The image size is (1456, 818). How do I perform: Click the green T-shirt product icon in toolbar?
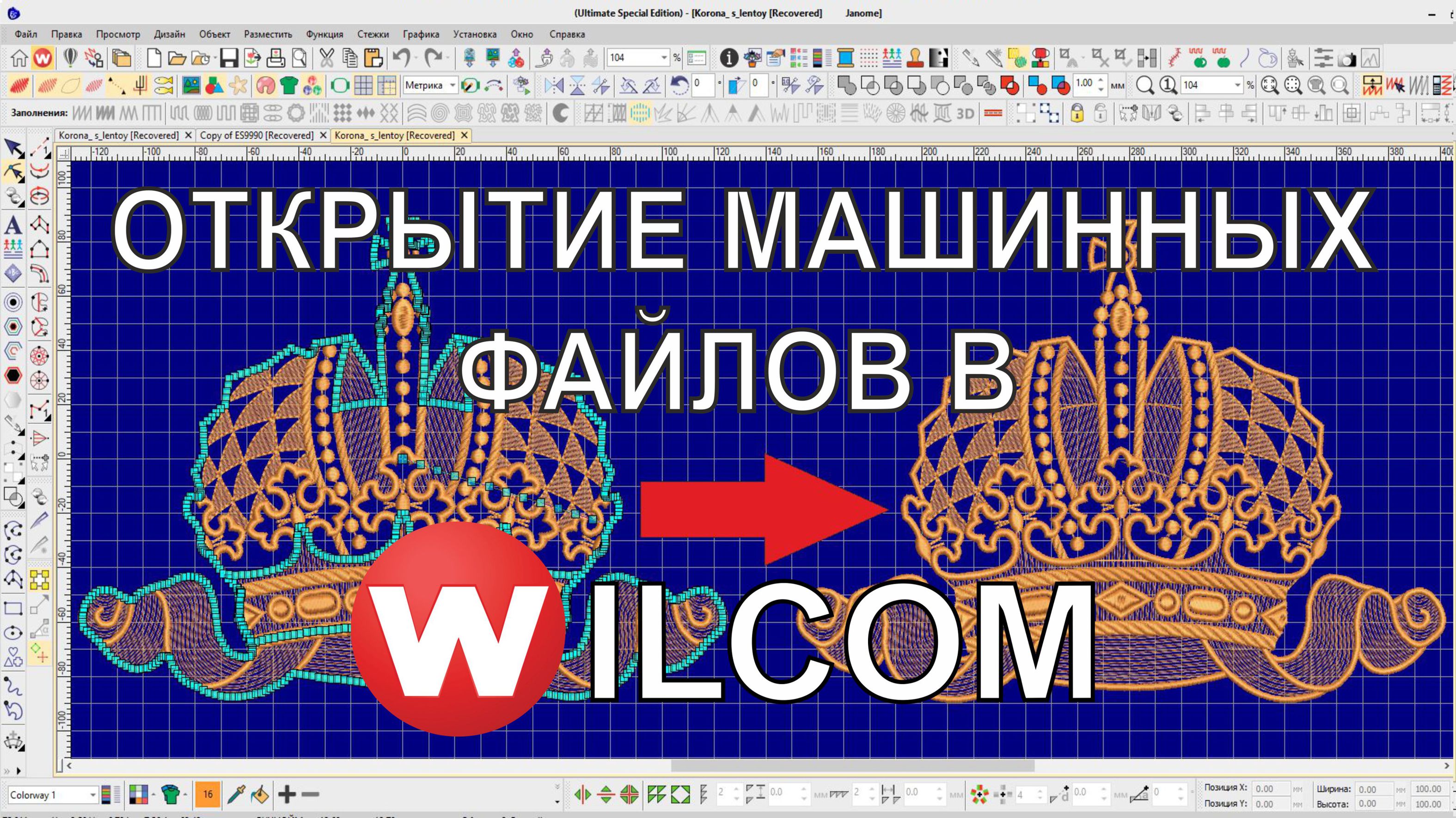[x=289, y=85]
